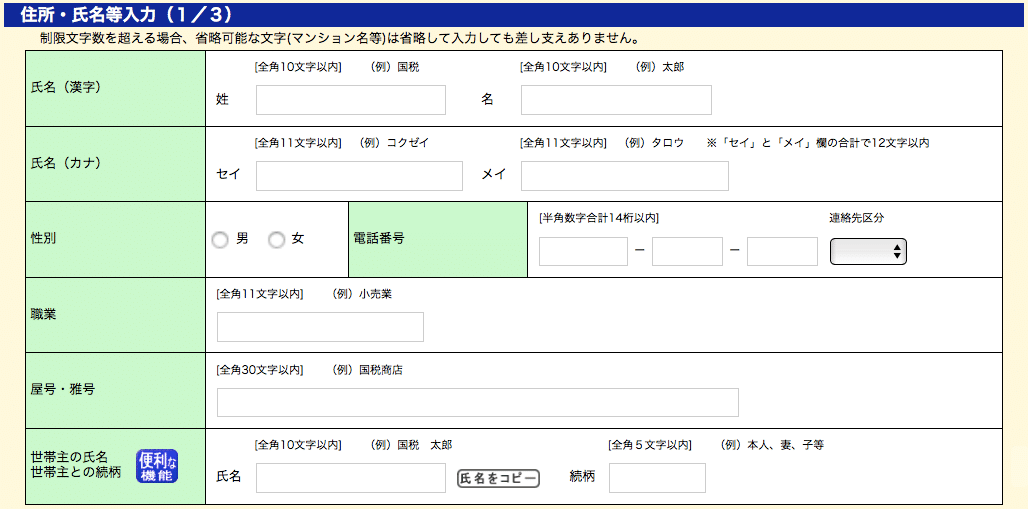Click the [全角５文字以内] hint text
The width and height of the screenshot is (1028, 509).
[x=650, y=445]
